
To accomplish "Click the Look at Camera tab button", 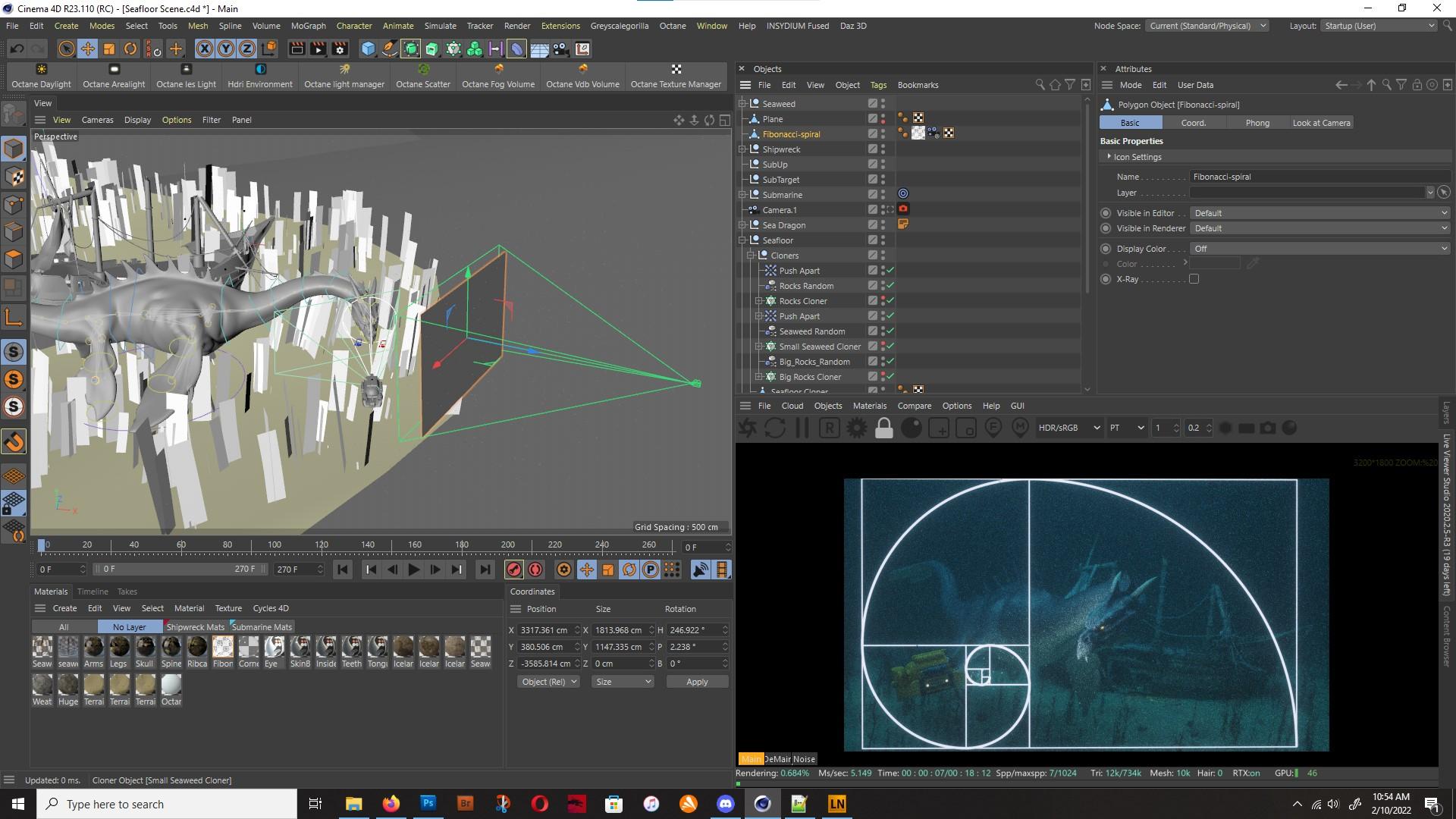I will tap(1321, 123).
